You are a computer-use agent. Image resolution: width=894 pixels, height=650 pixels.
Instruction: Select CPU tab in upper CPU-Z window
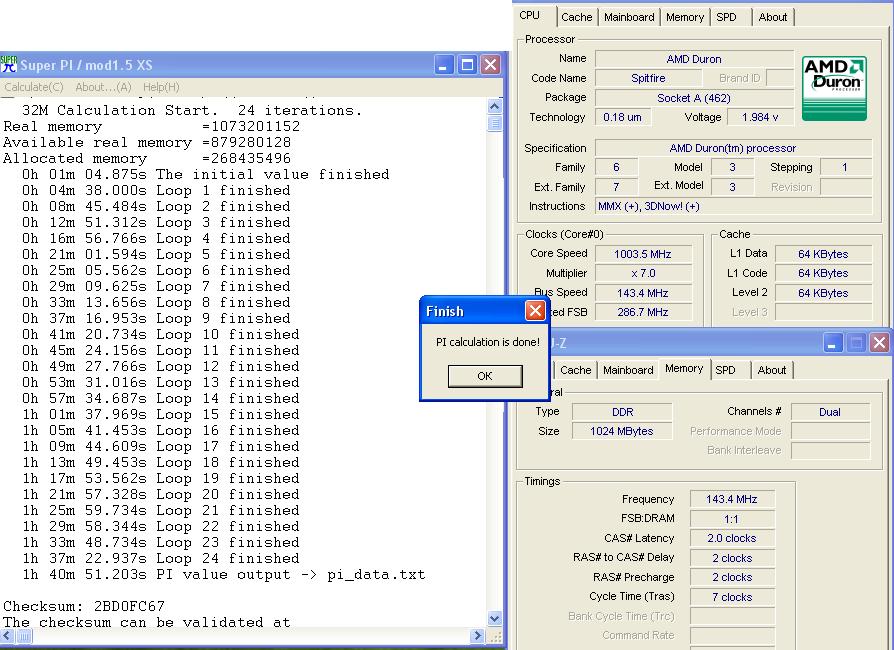point(530,15)
